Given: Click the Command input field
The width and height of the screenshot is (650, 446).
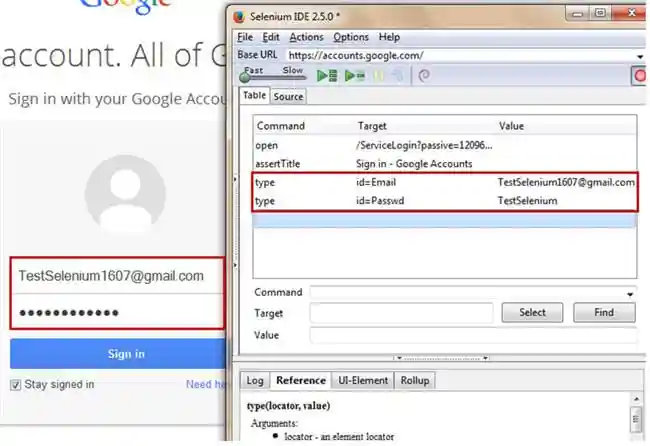Looking at the screenshot, I should (x=468, y=293).
